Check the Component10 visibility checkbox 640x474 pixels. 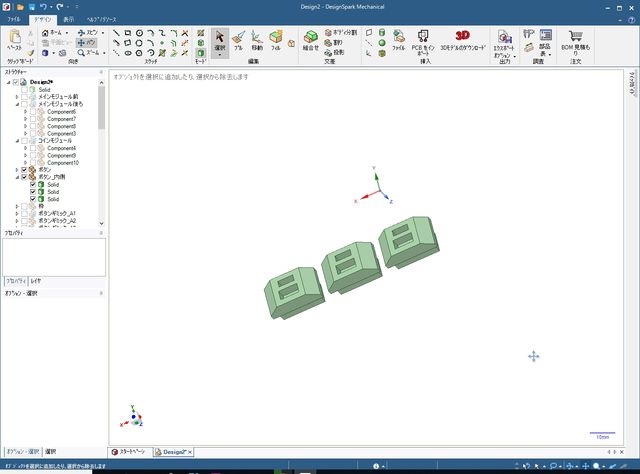[x=33, y=162]
